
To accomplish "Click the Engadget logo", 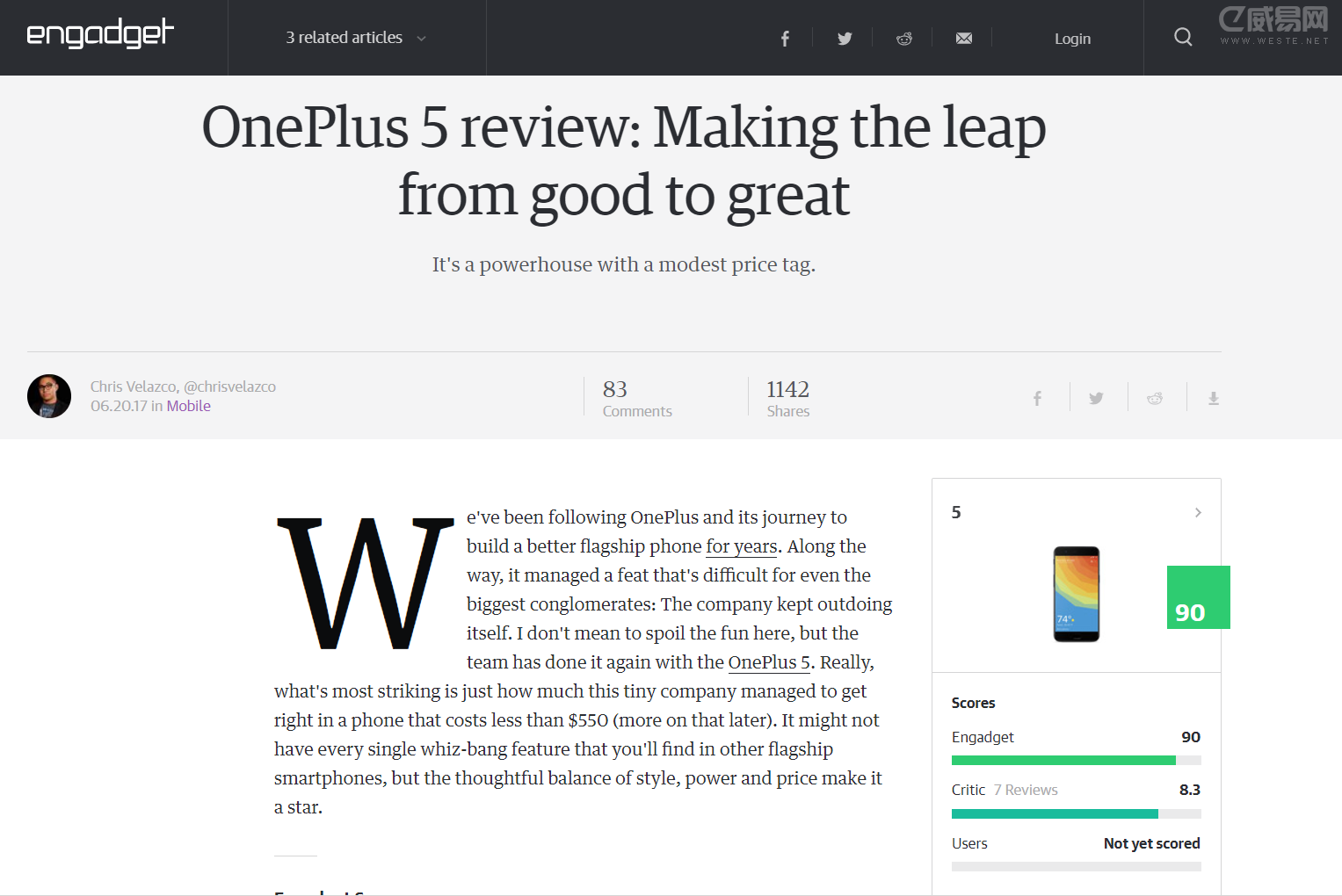I will pos(100,35).
